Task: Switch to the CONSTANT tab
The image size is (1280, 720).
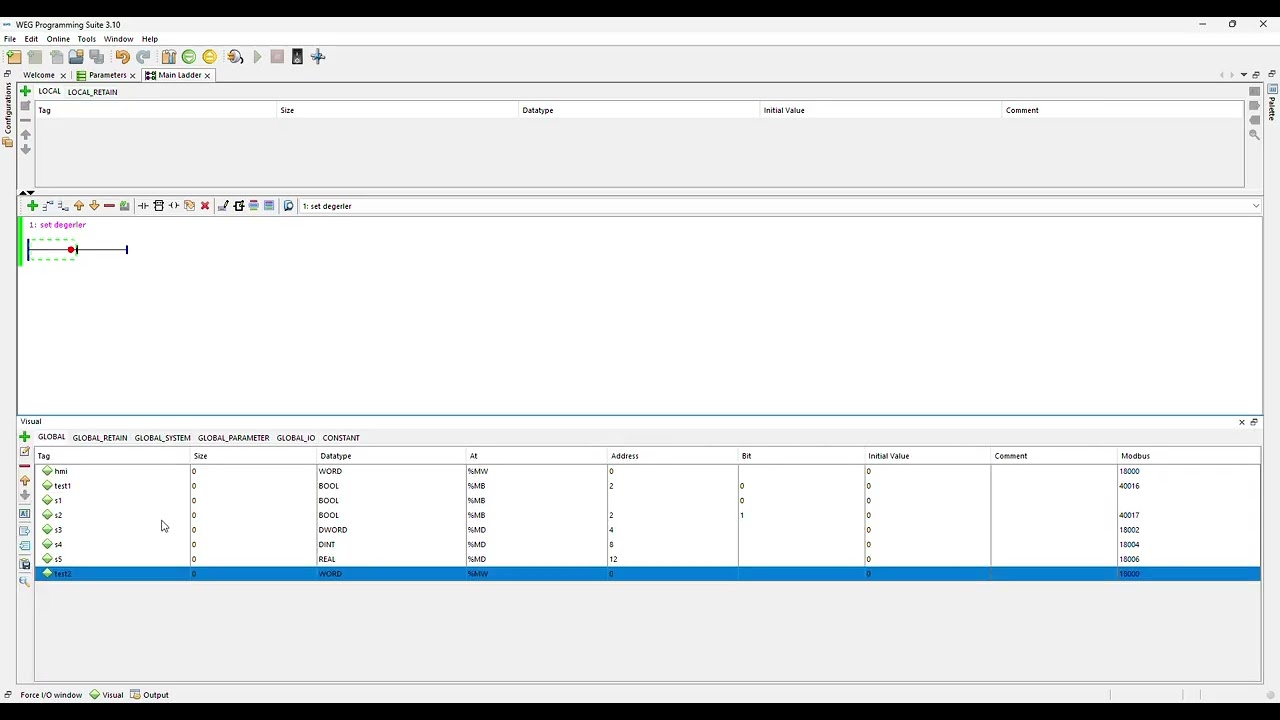Action: click(341, 438)
